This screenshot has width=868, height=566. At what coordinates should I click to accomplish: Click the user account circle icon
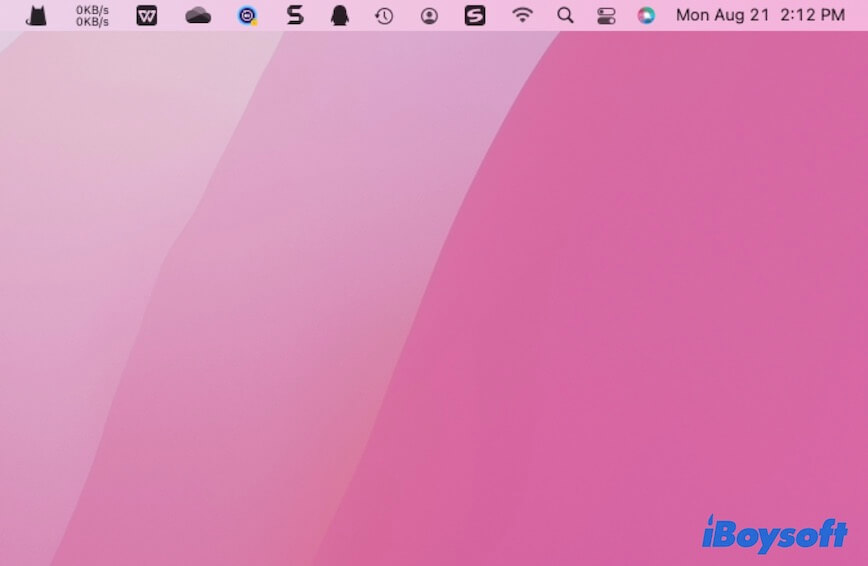429,16
